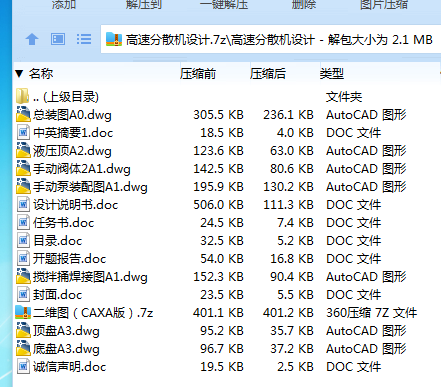Click 2.5 KB compressed size cell
The image size is (441, 387).
coord(295,367)
